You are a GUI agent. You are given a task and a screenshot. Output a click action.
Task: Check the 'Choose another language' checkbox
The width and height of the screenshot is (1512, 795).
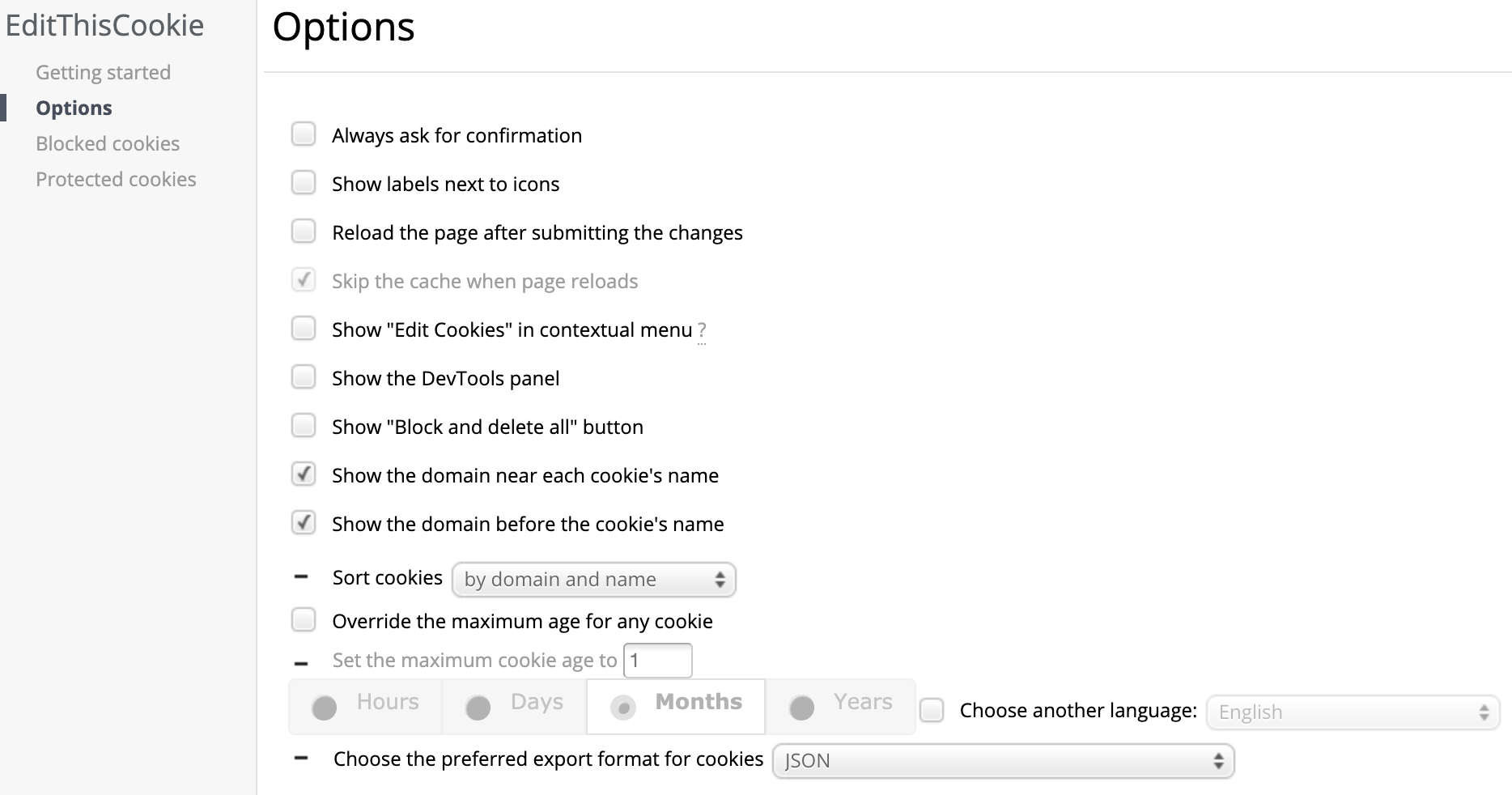pos(932,710)
